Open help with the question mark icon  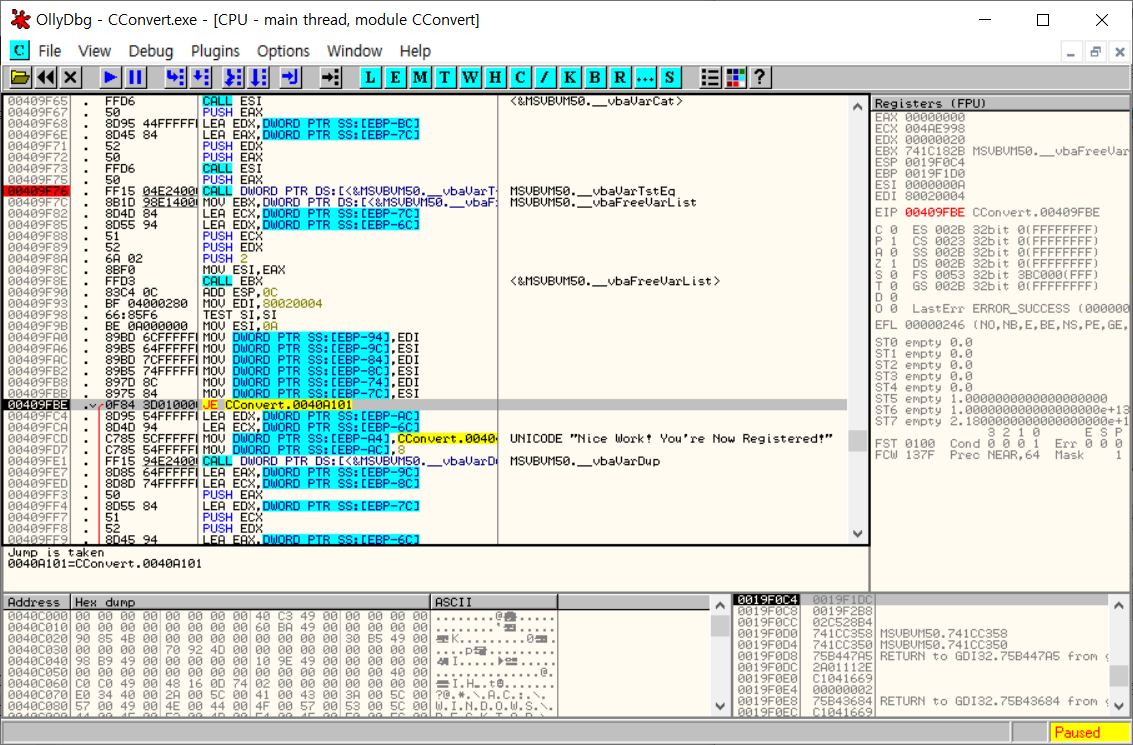pyautogui.click(x=760, y=77)
